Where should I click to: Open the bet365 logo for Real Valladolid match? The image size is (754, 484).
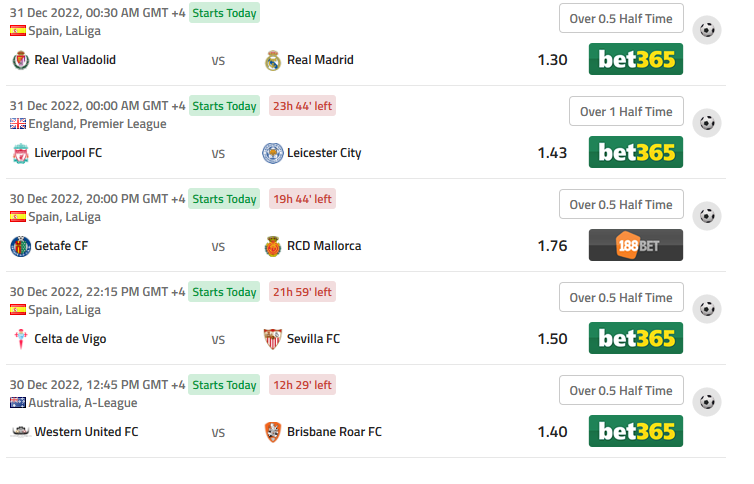(x=636, y=59)
